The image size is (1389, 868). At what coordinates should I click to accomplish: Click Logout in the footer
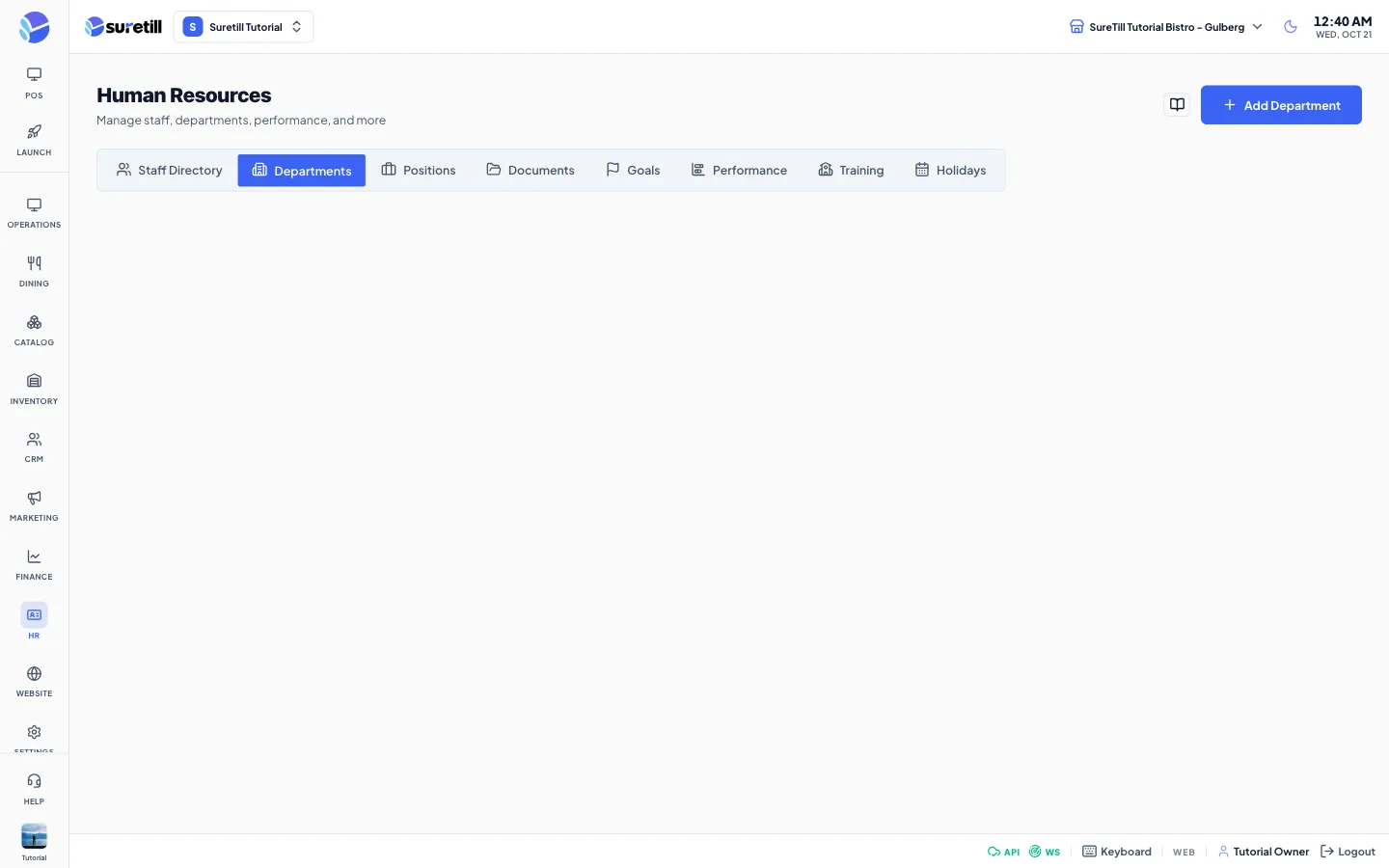[x=1348, y=852]
